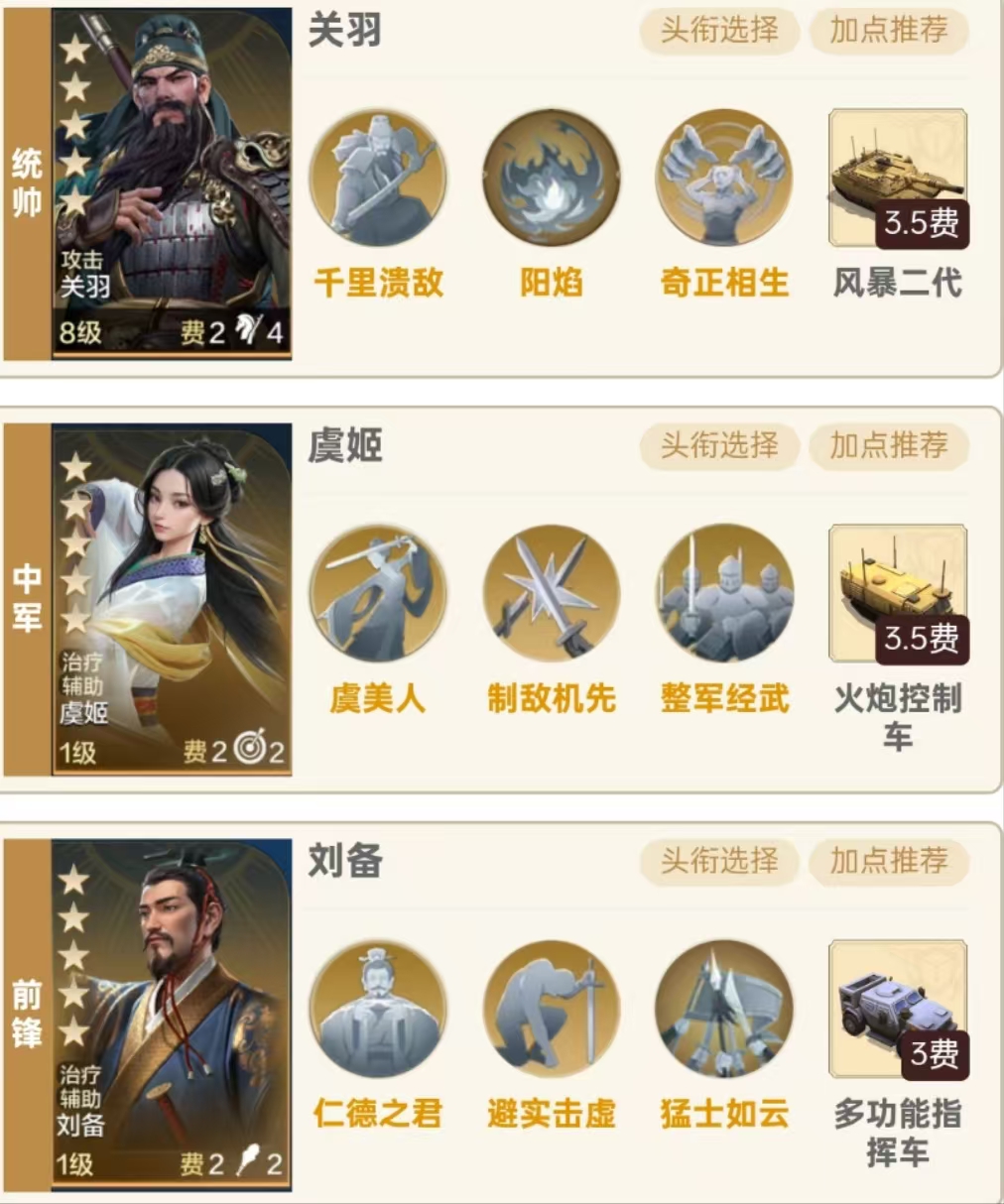Tap the 整军经武 soldiers skill icon
1004x1204 pixels.
[724, 594]
